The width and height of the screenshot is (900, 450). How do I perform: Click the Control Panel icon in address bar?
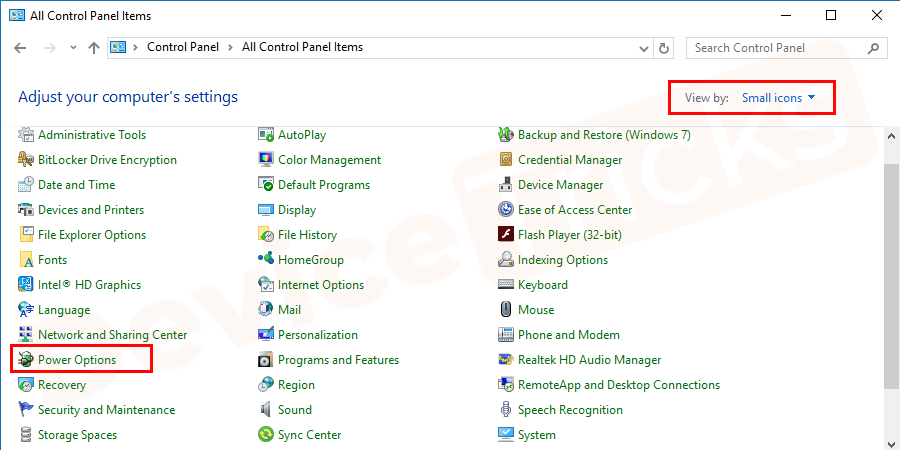click(x=118, y=48)
